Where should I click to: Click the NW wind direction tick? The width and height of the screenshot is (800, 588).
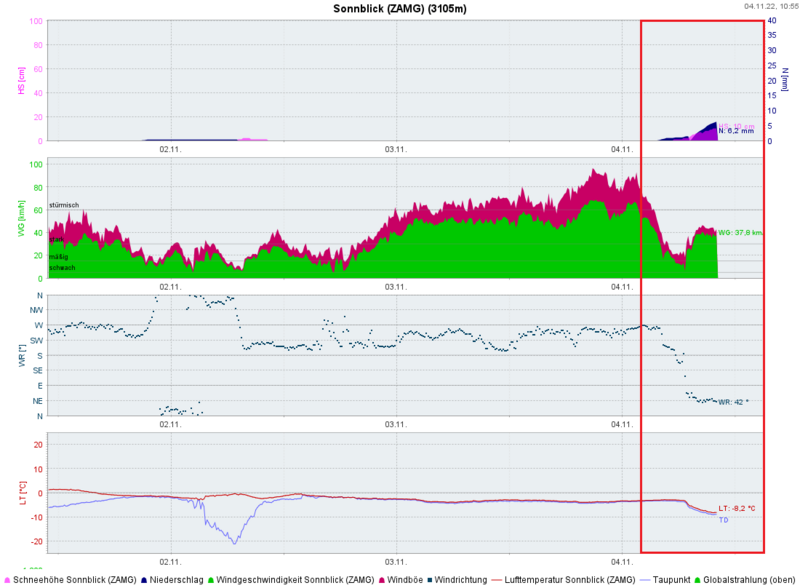pyautogui.click(x=37, y=310)
